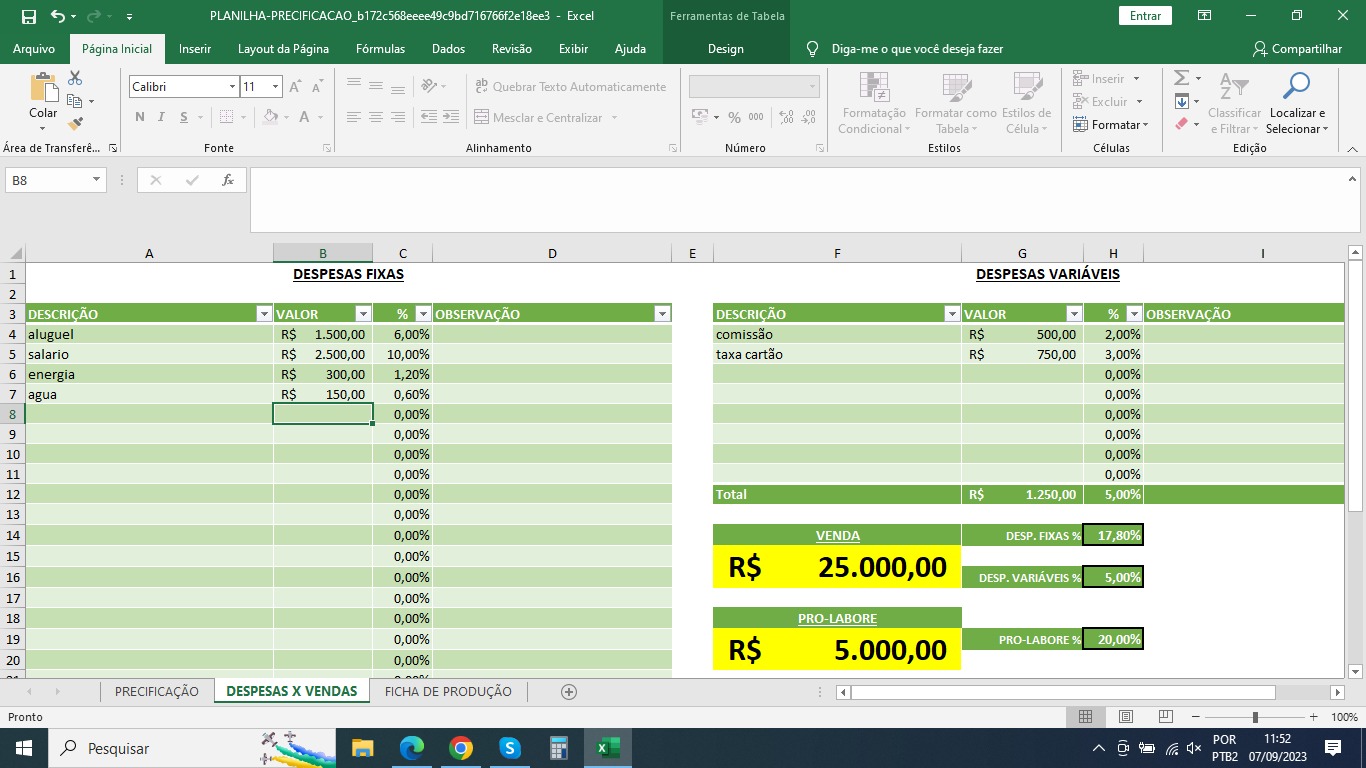
Task: Switch to Page Break Preview in status bar
Action: 1165,717
